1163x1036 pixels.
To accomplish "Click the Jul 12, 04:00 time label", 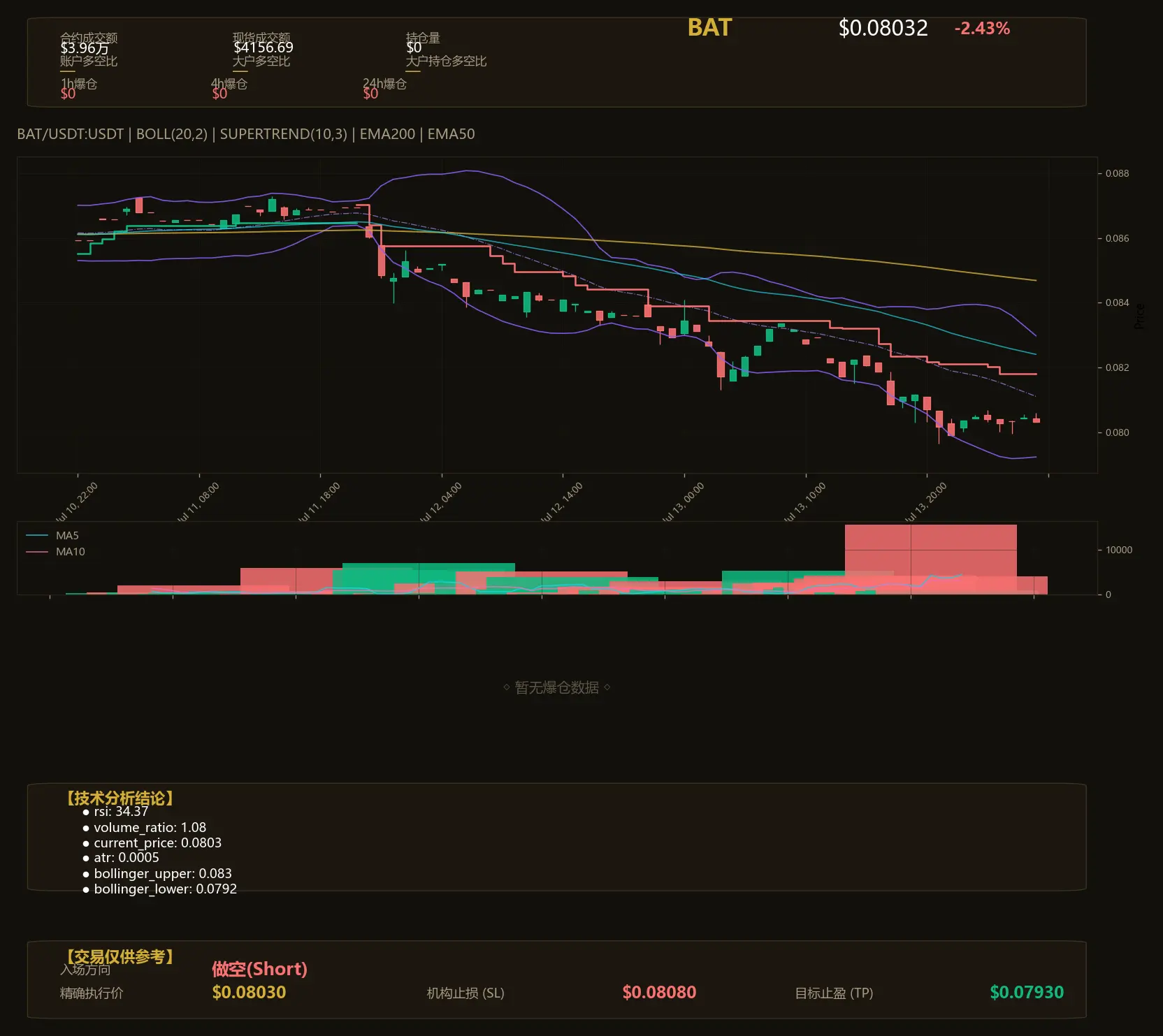I will pos(440,502).
